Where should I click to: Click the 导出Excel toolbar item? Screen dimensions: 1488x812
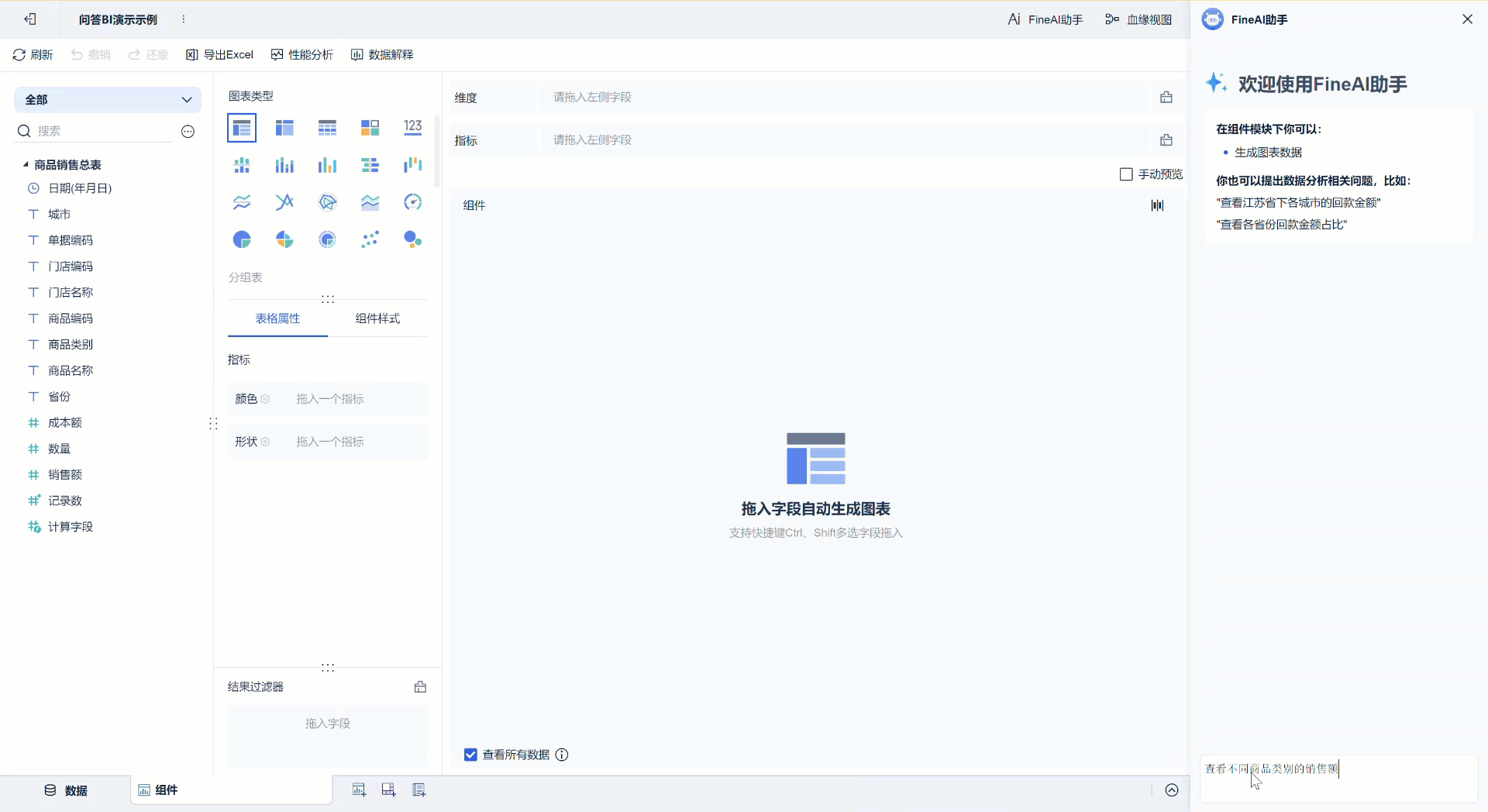coord(219,54)
